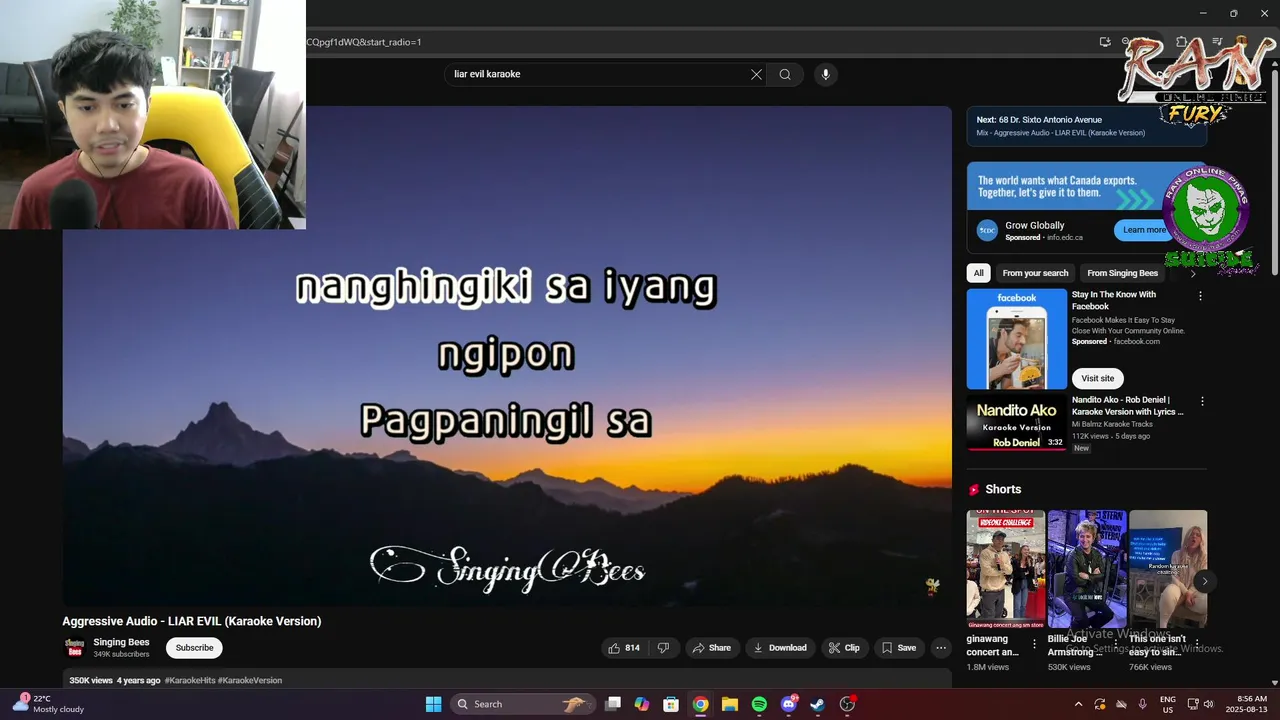Dislike the video using the thumbs-down icon

coord(663,648)
